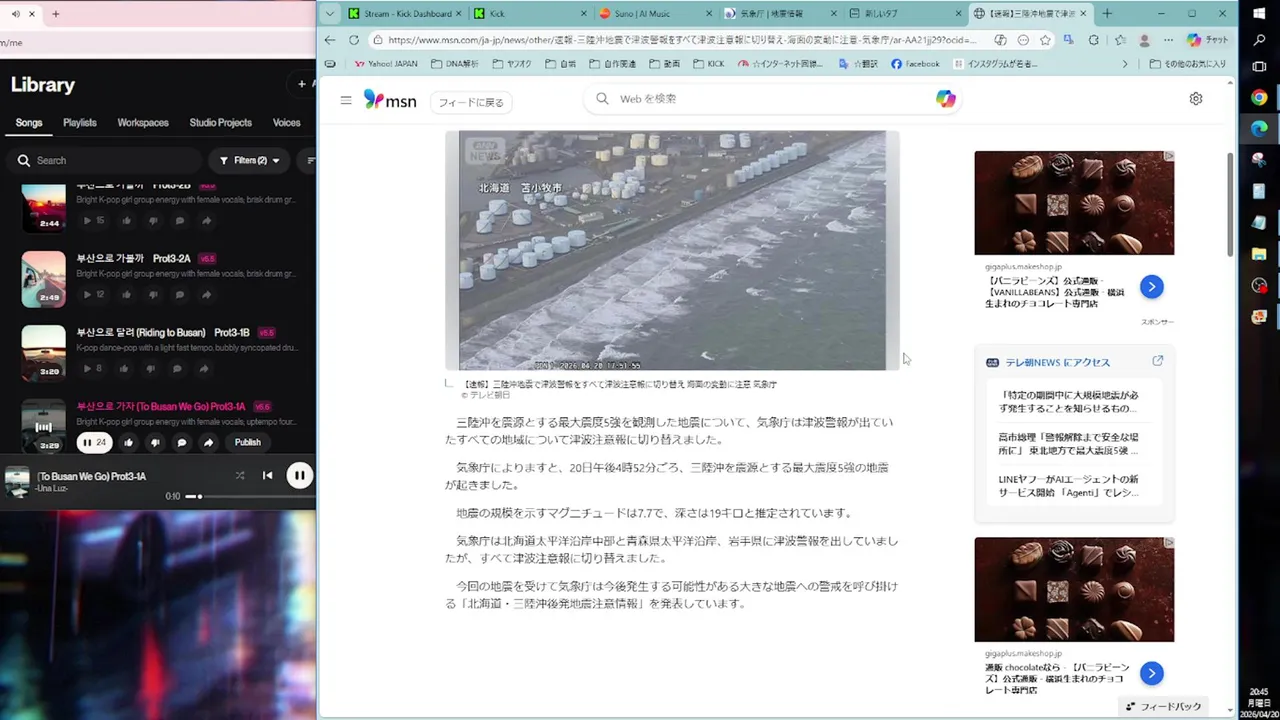Pause playback with the round player pause button
Screen dimensions: 1280x720
tap(299, 476)
